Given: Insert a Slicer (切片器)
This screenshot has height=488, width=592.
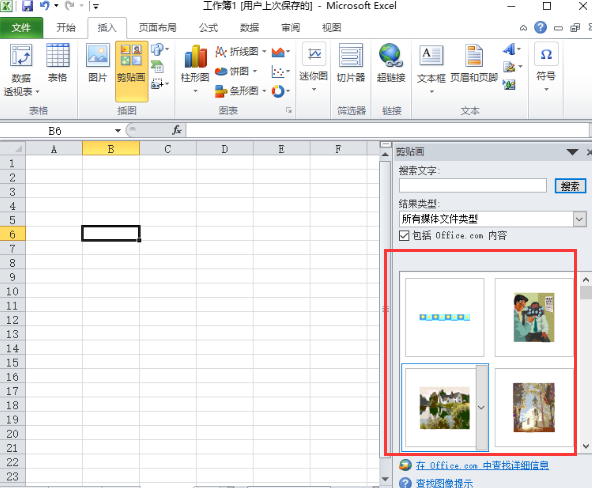Looking at the screenshot, I should point(351,63).
